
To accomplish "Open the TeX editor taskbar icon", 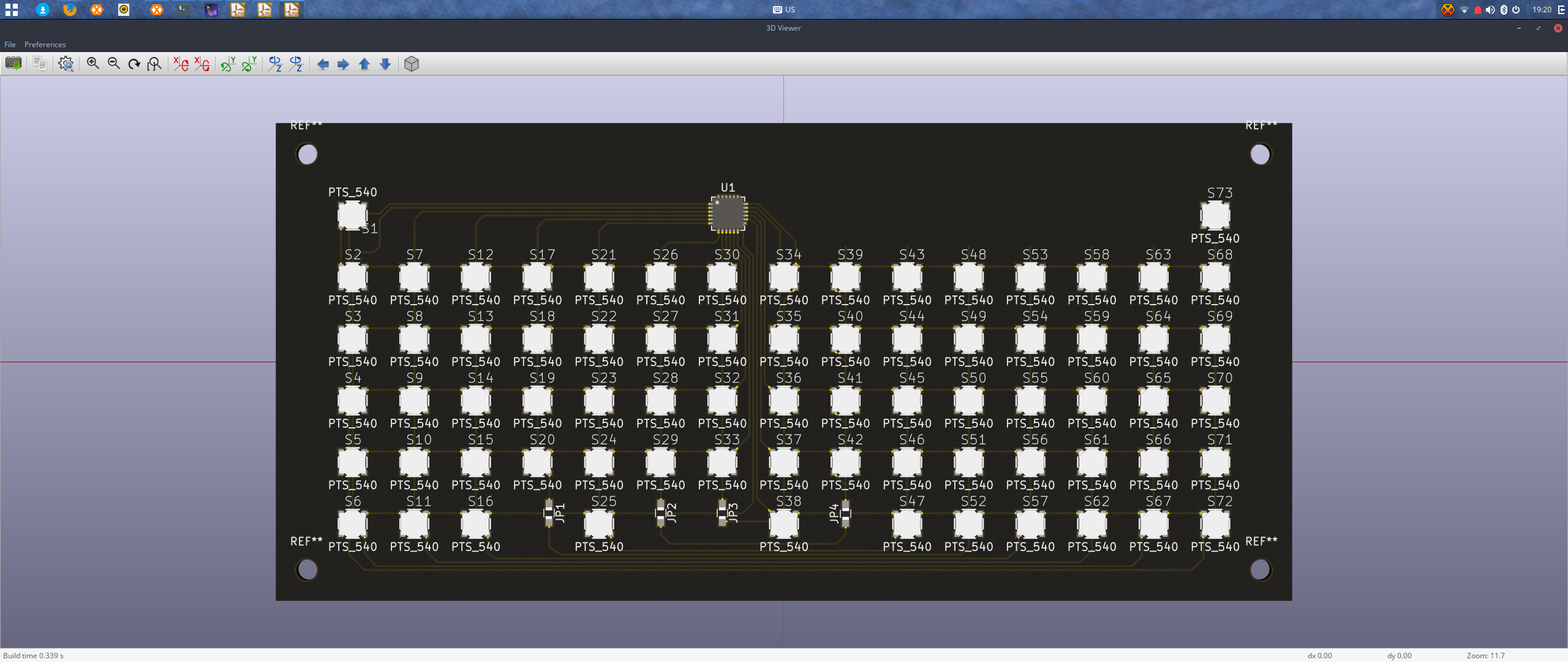I will [x=211, y=9].
